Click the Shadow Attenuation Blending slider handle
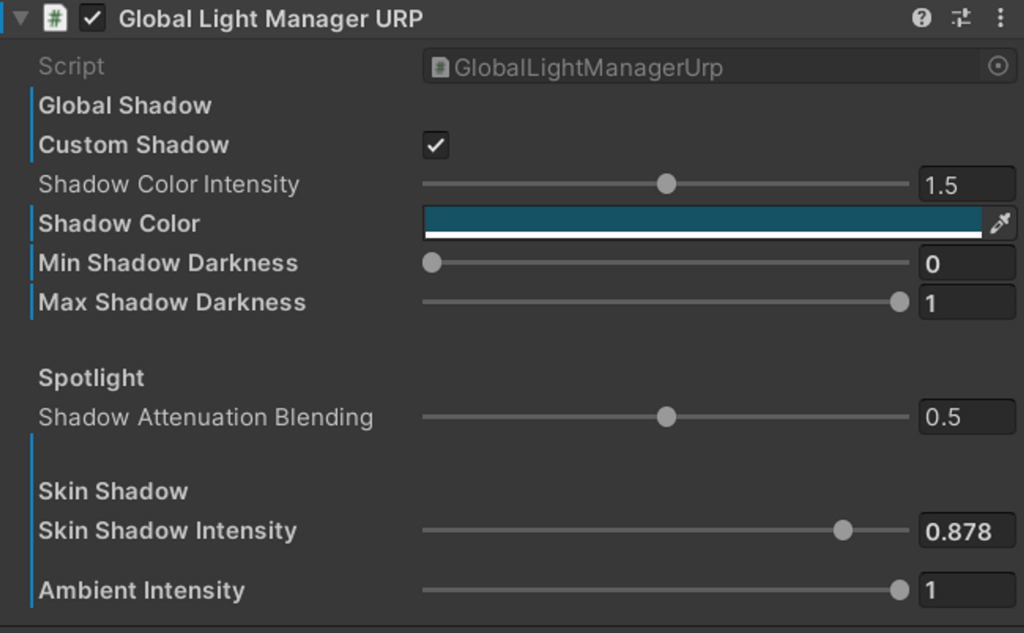Viewport: 1024px width, 633px height. point(666,417)
